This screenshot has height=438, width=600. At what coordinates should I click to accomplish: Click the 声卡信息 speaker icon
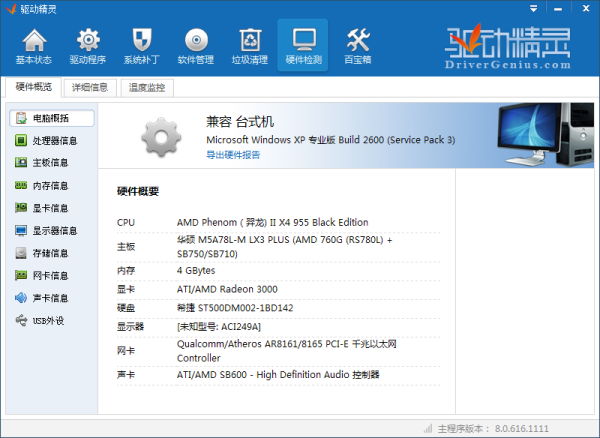[x=21, y=298]
